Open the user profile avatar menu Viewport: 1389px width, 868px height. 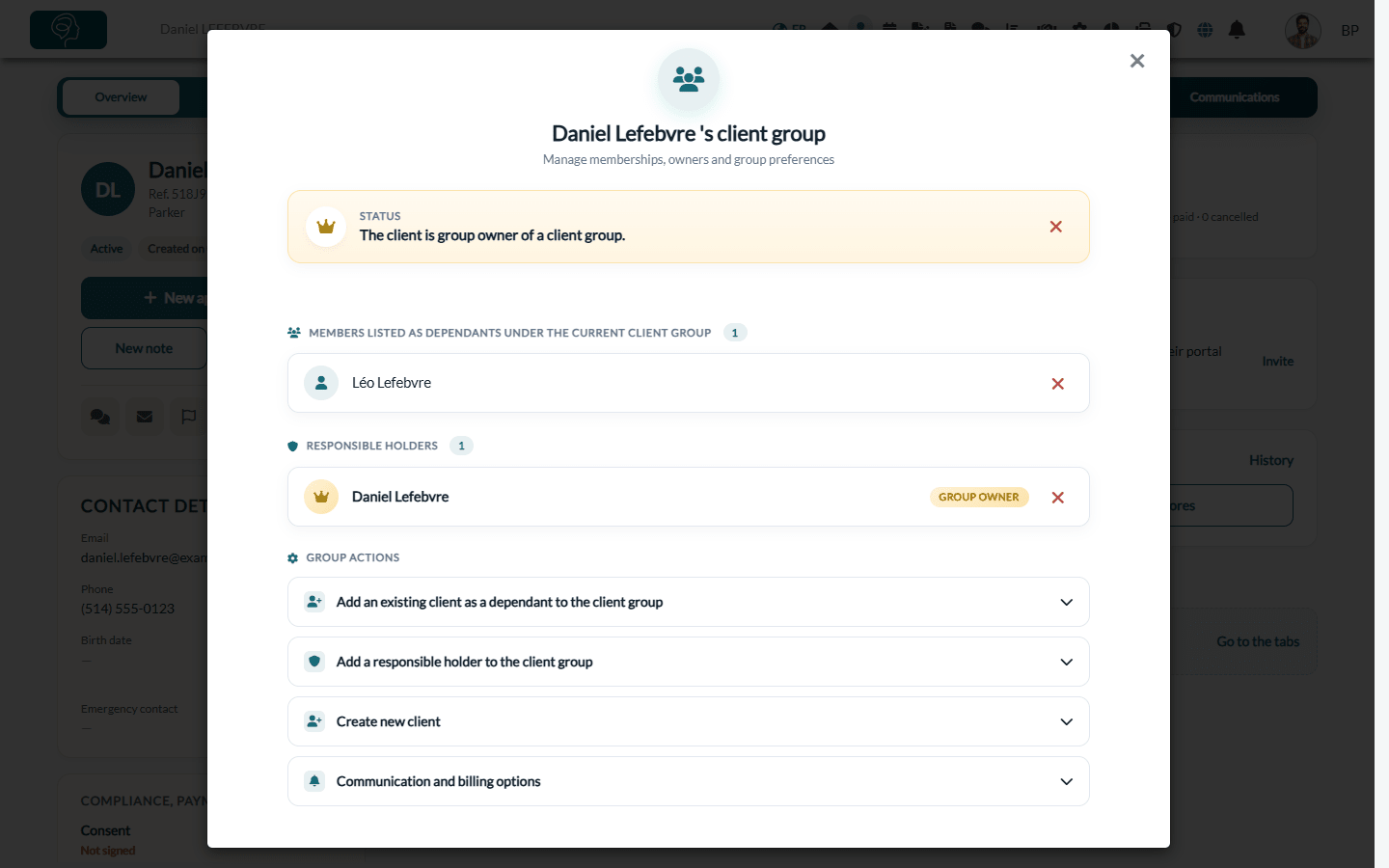1303,30
